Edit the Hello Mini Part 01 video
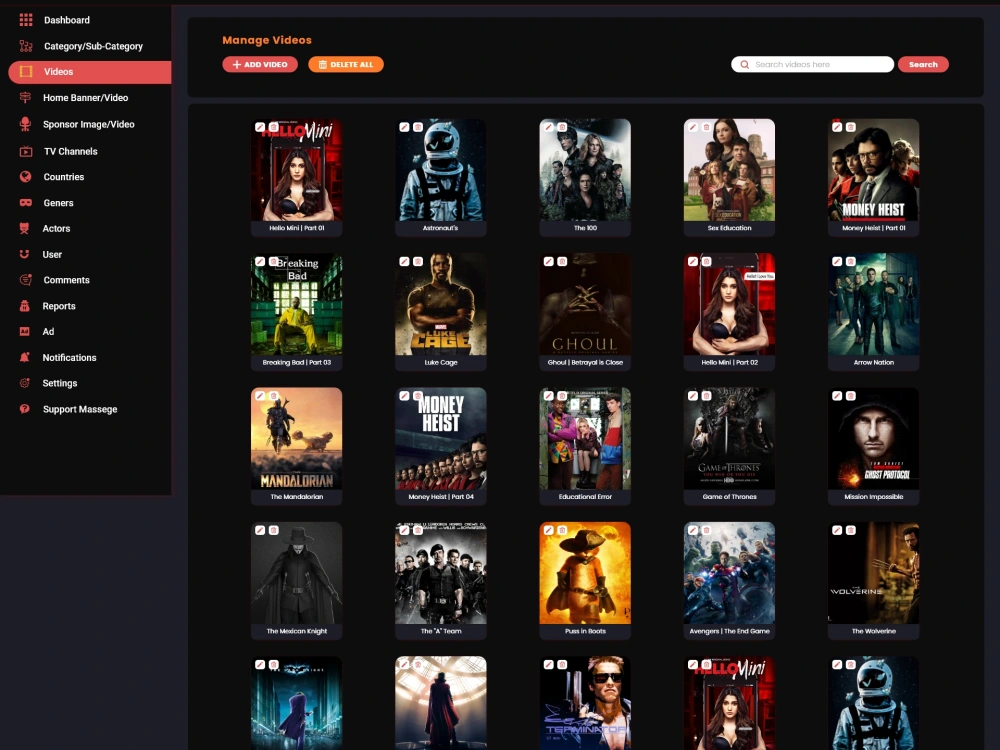Image resolution: width=1000 pixels, height=750 pixels. [x=260, y=127]
